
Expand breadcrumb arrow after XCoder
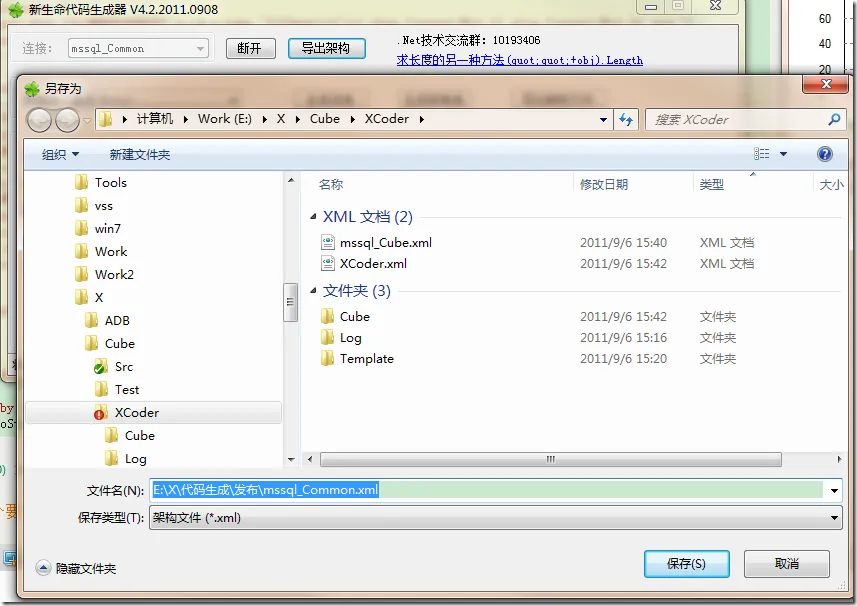coord(422,119)
